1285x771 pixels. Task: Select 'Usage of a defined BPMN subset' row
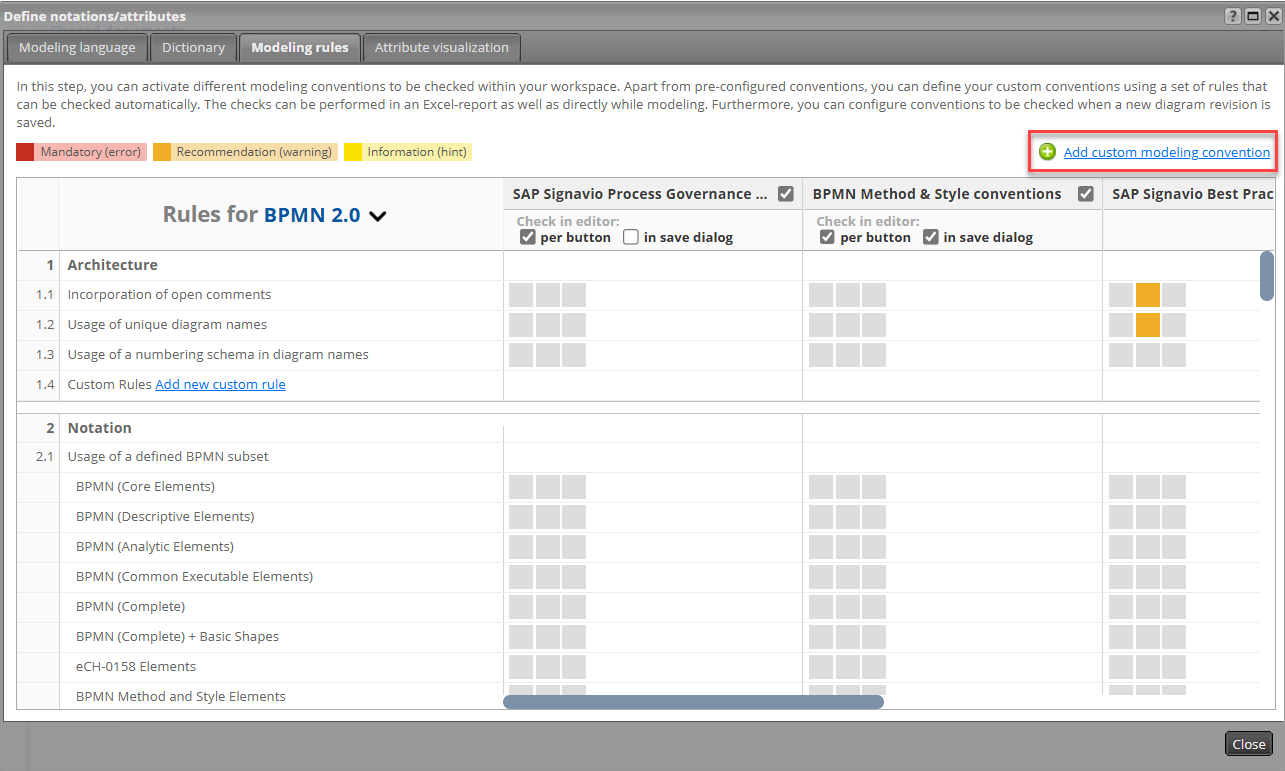pyautogui.click(x=168, y=457)
